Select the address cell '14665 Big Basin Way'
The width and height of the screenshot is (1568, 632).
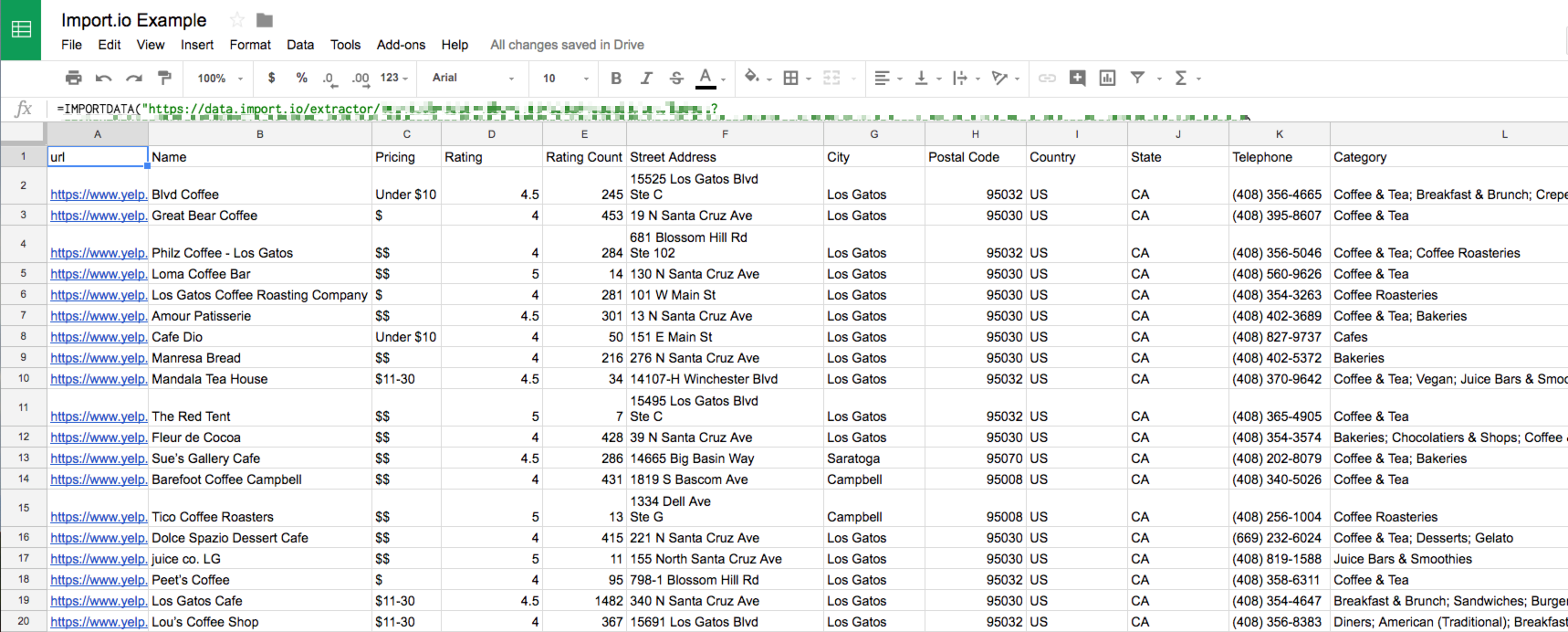point(725,458)
